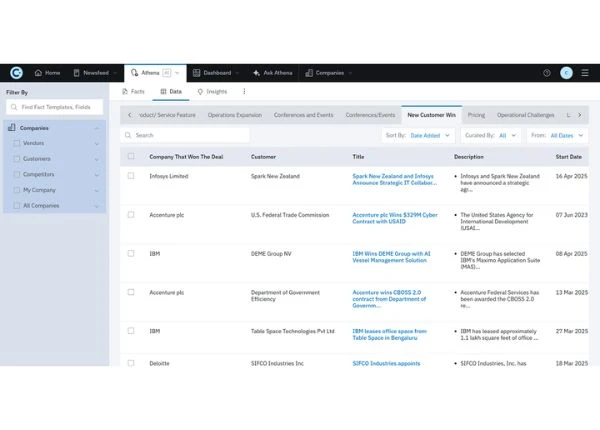The width and height of the screenshot is (600, 430).
Task: Switch to the Facts tab
Action: coord(133,91)
